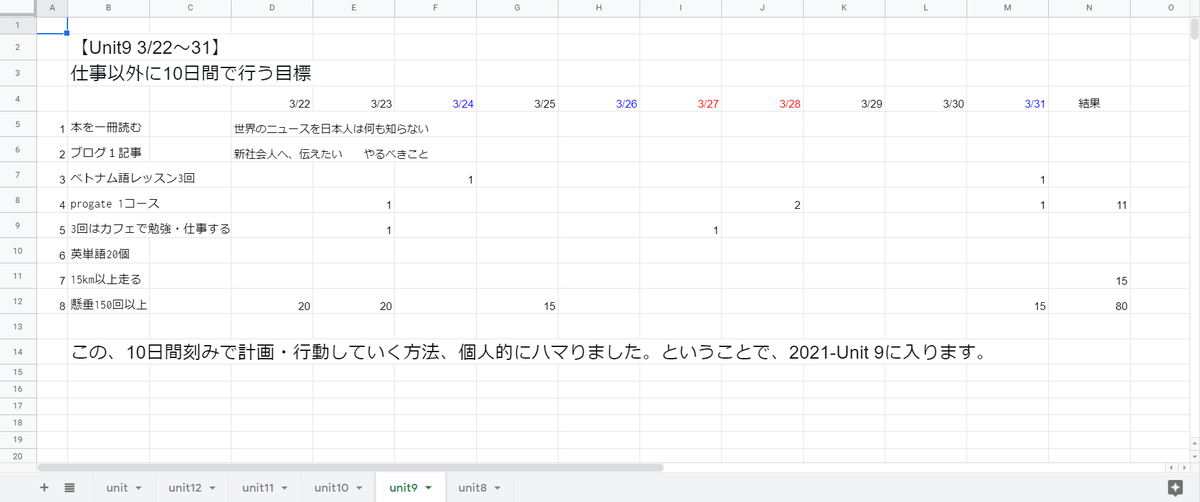This screenshot has height=502, width=1200.
Task: Select cell 'ブログ１記事'
Action: (x=108, y=153)
